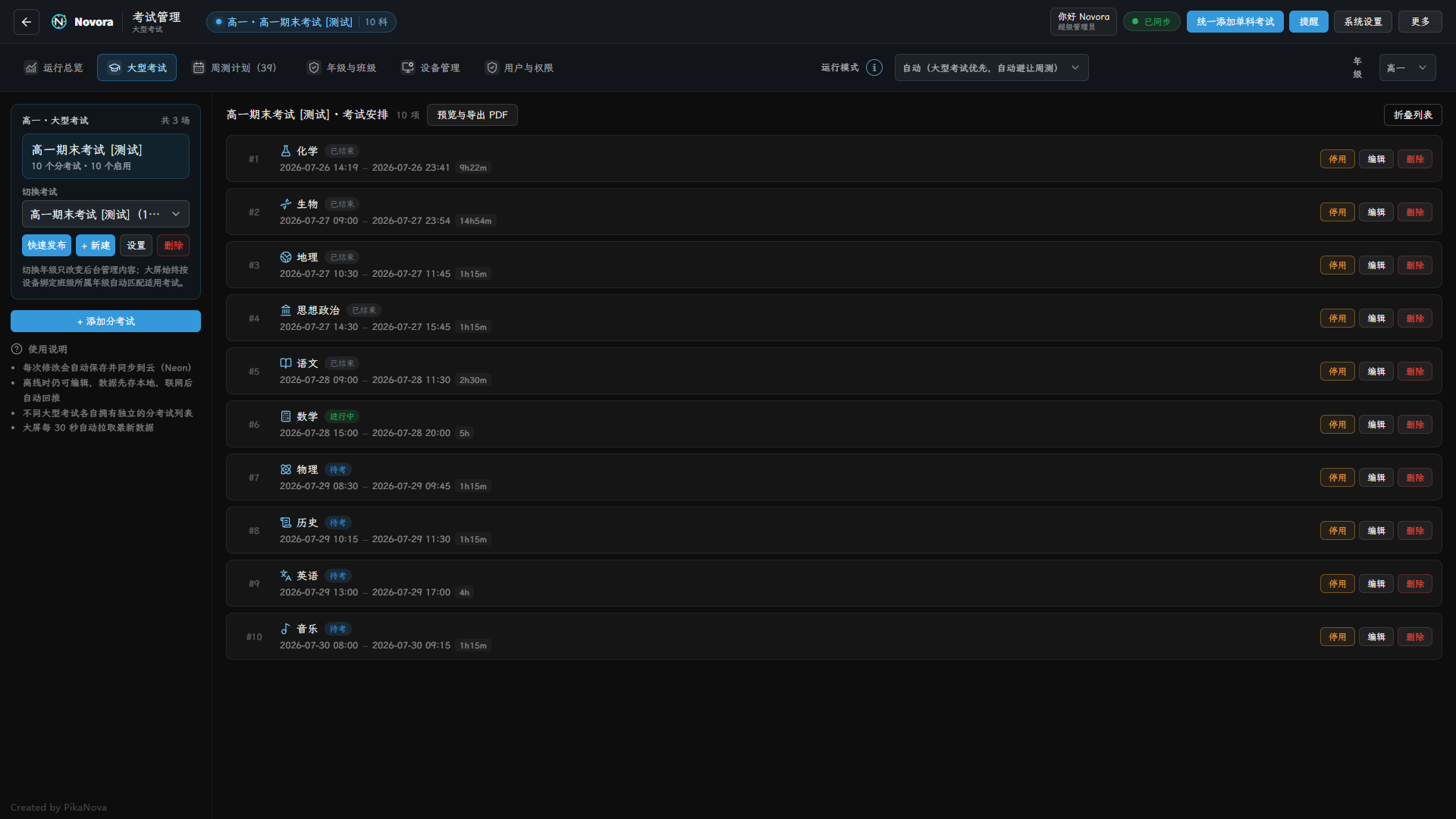The image size is (1456, 819).
Task: Collapse the list with 折叠列表
Action: tap(1413, 115)
